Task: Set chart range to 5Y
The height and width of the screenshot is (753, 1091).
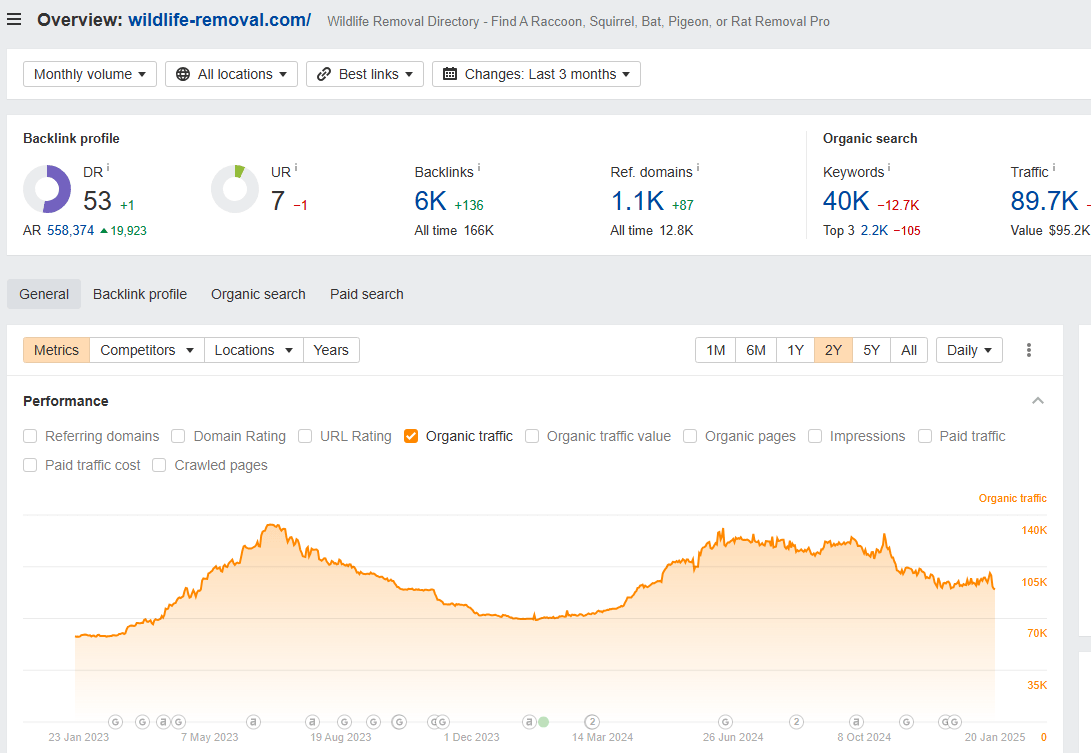Action: point(871,350)
